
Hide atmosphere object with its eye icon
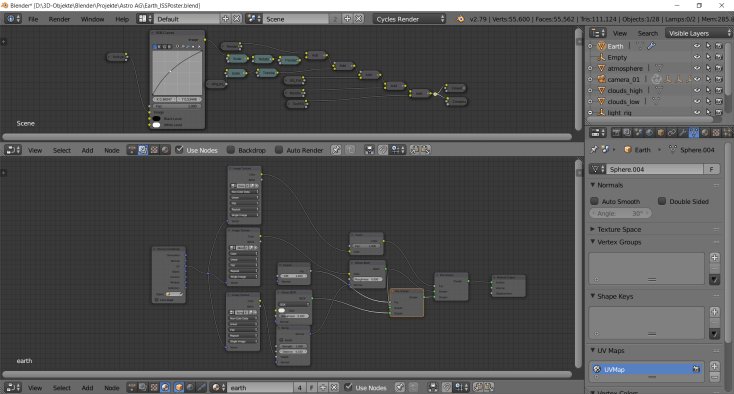[697, 68]
